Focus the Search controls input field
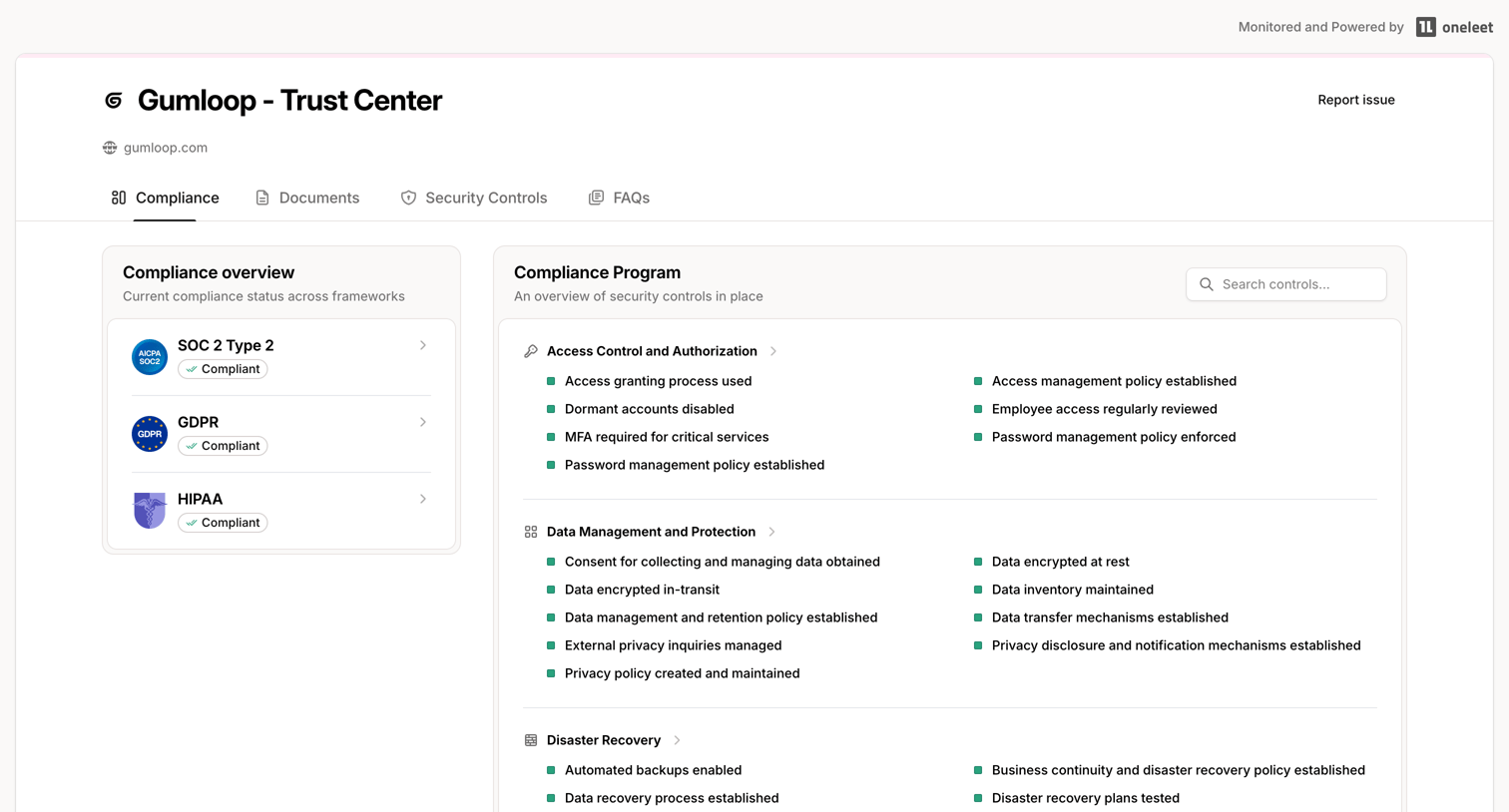Screen dimensions: 1509x812 [1286, 284]
